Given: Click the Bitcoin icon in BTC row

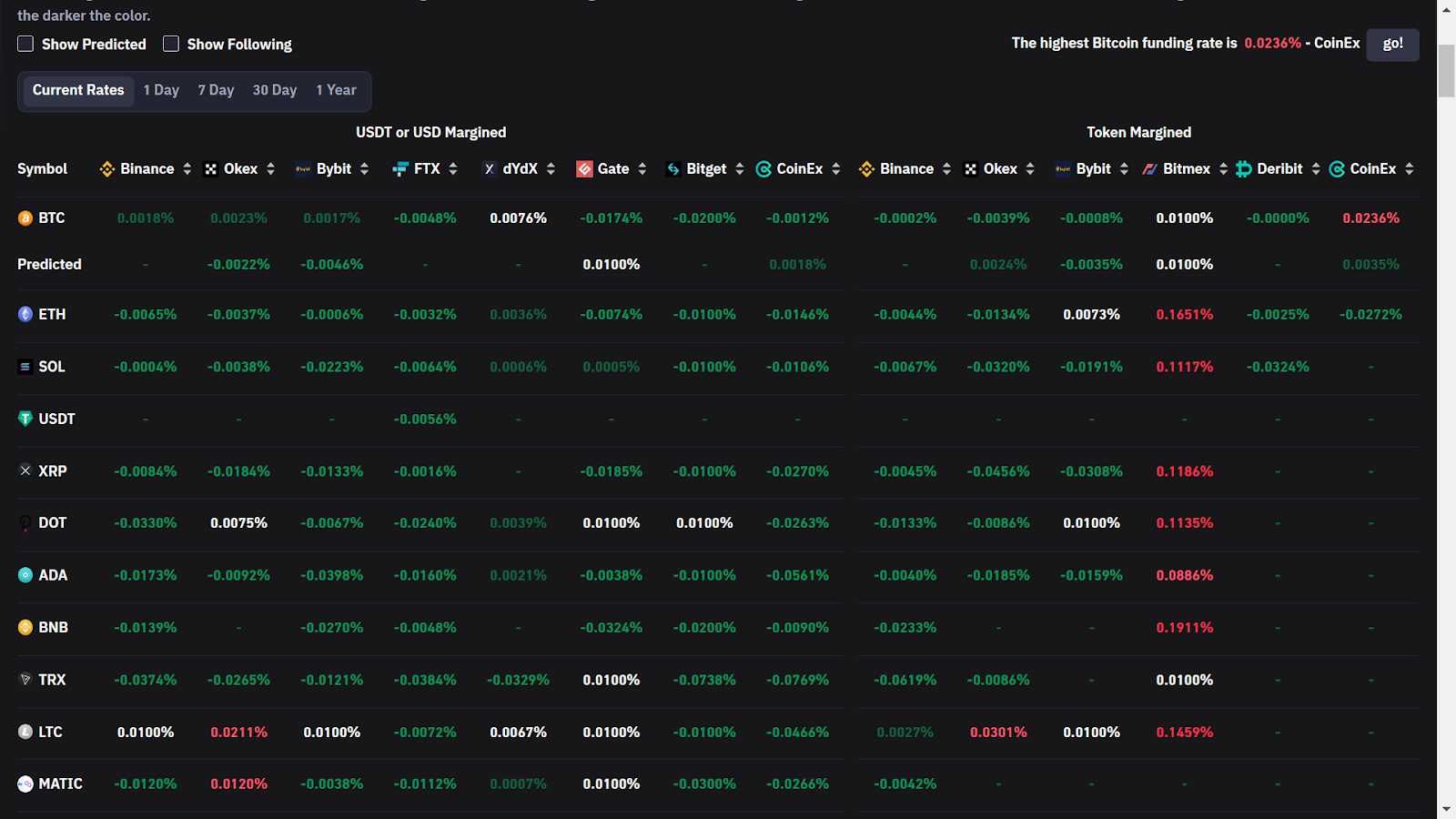Looking at the screenshot, I should click(25, 218).
